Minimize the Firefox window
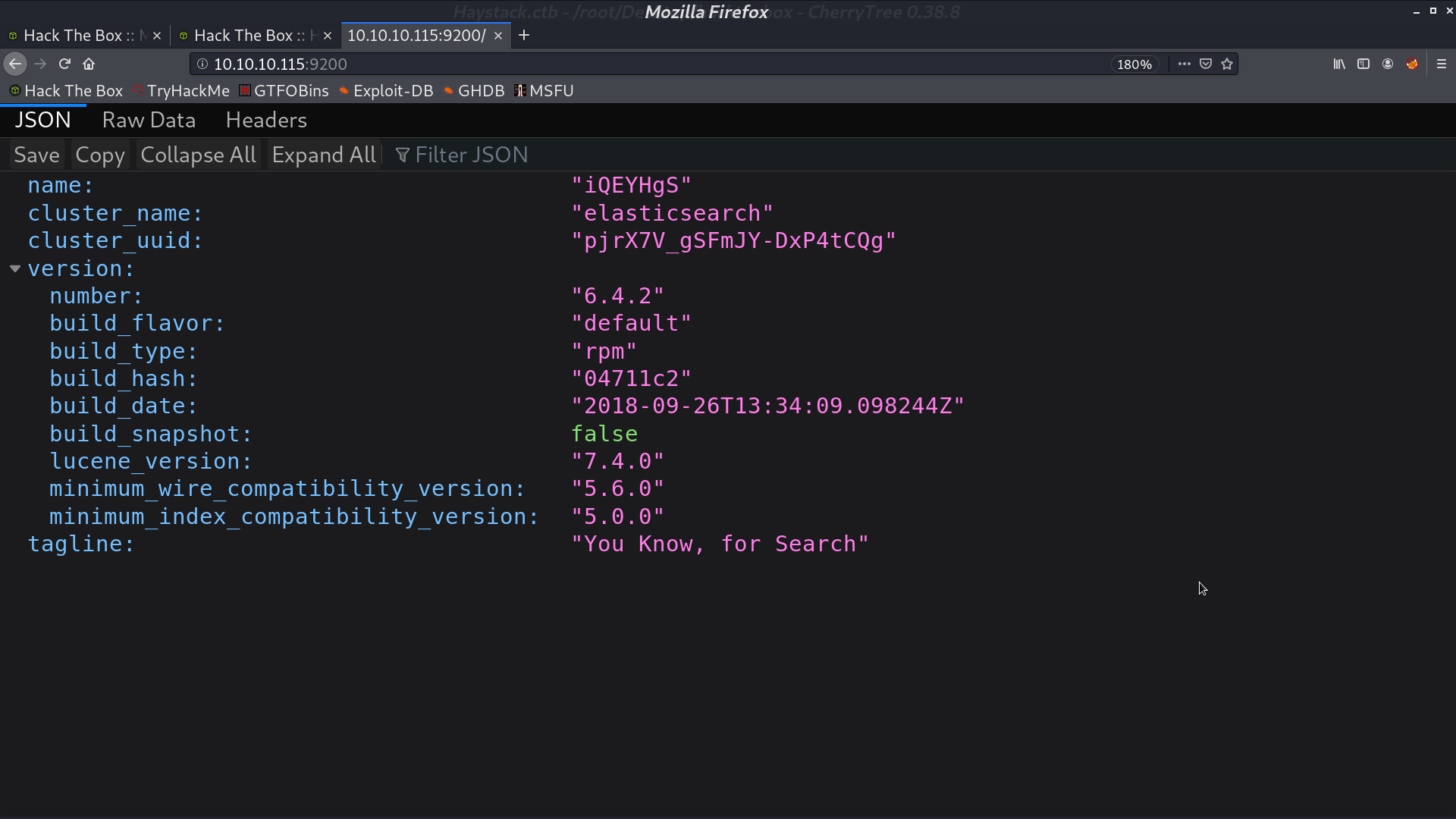 click(x=1416, y=11)
